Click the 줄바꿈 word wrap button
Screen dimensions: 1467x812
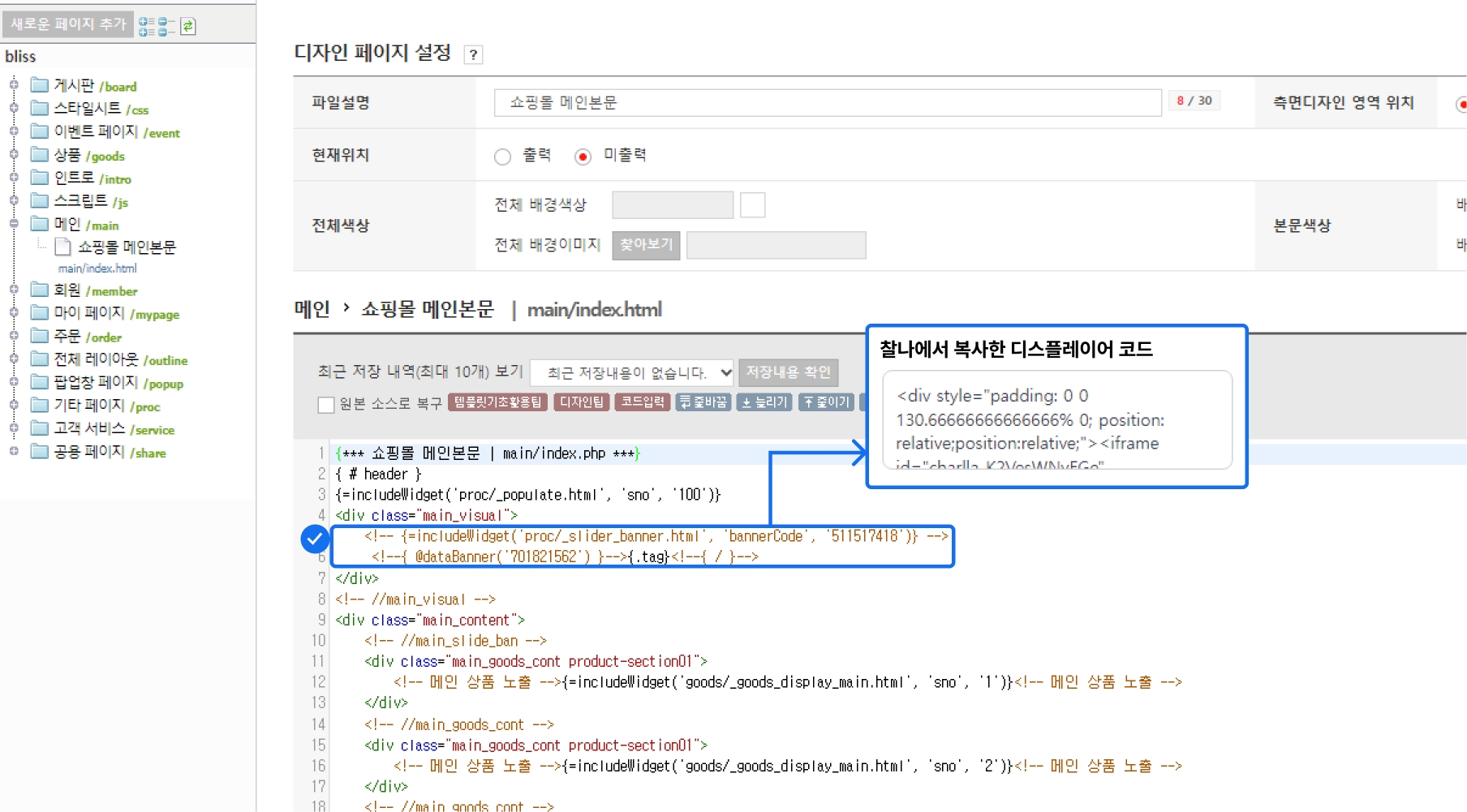pos(703,402)
